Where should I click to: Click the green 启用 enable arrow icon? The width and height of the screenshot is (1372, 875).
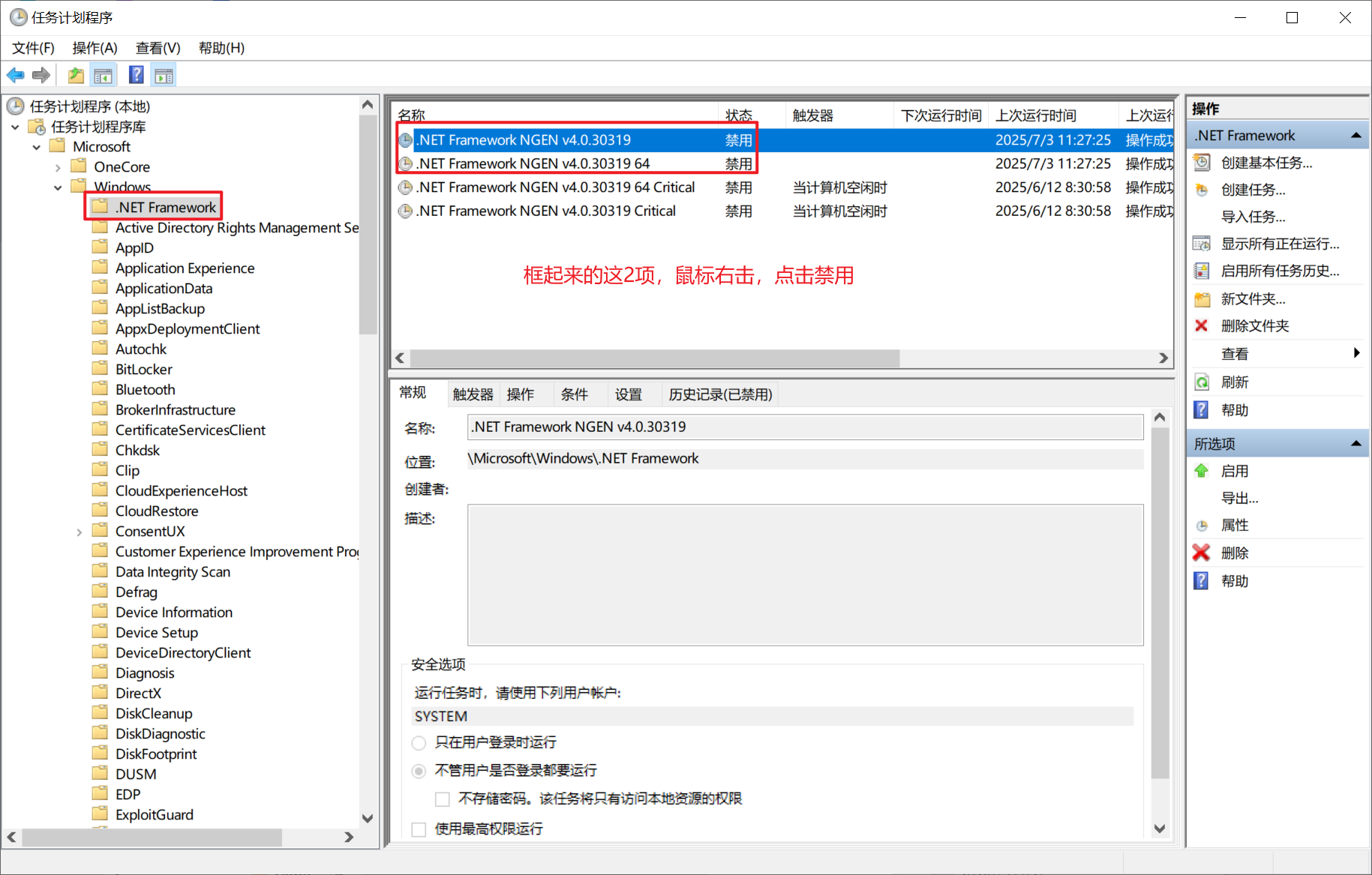(1201, 471)
